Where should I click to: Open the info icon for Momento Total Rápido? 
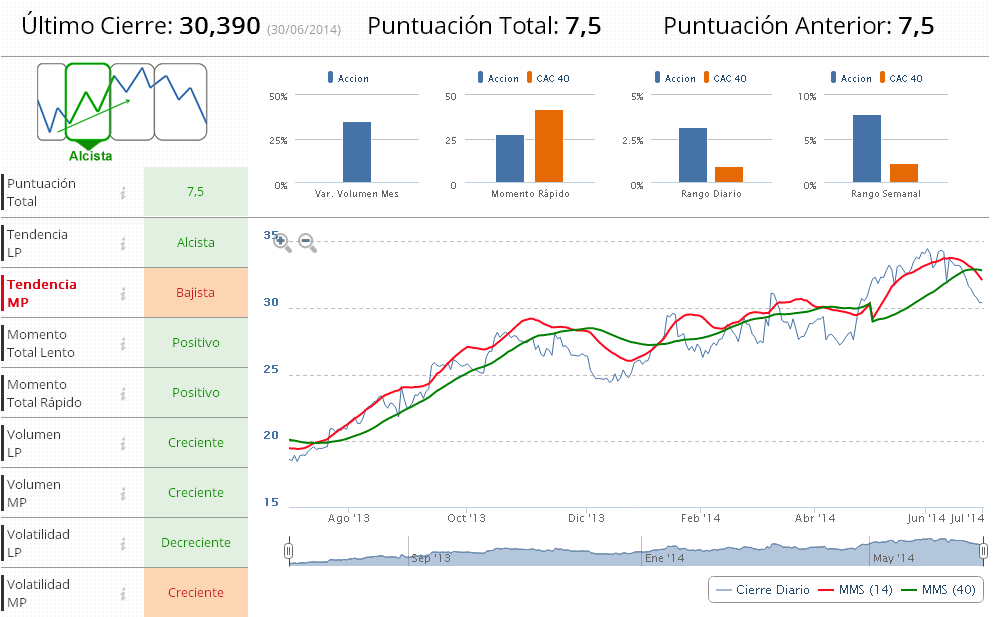(123, 394)
